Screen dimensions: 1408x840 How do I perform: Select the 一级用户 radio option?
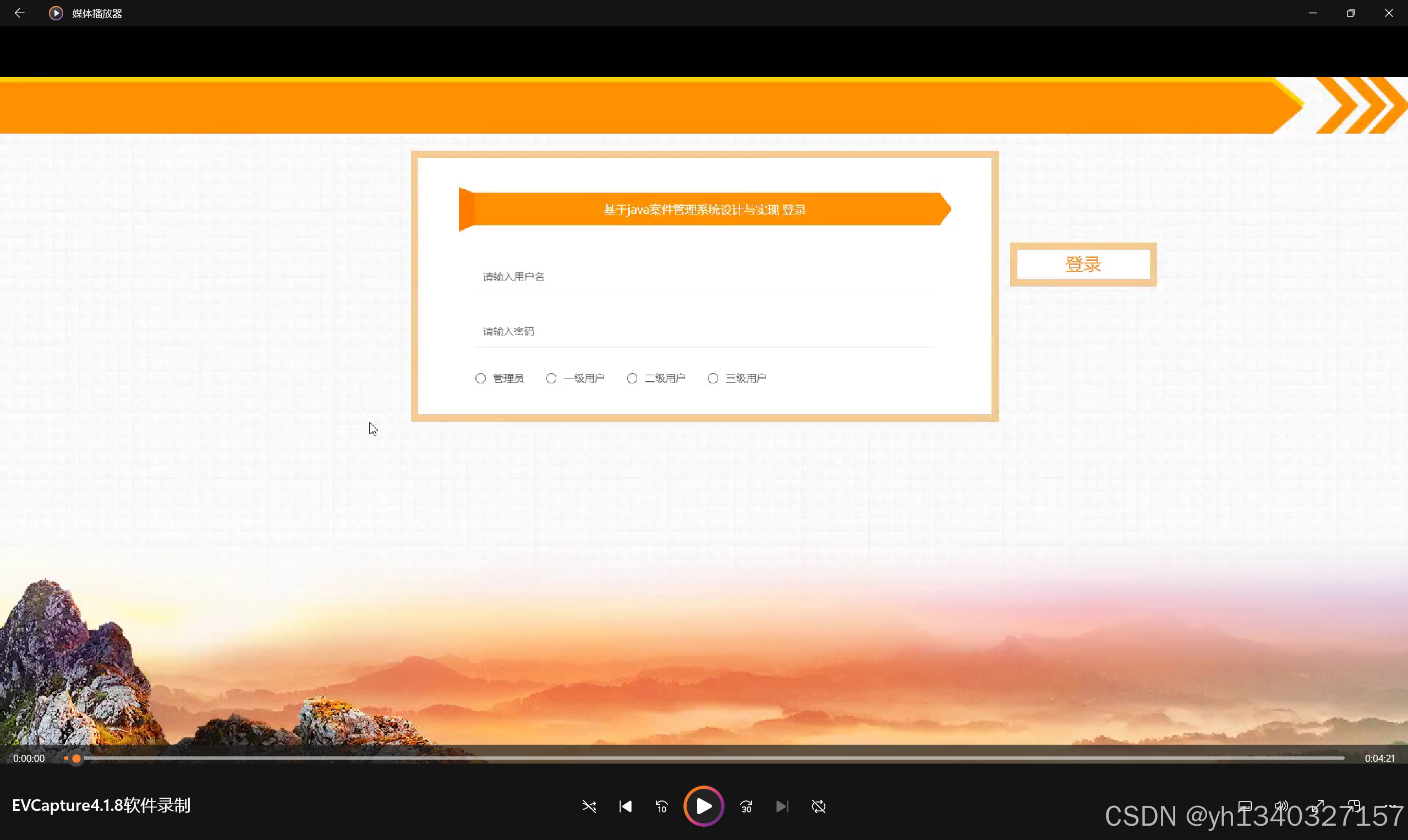(x=551, y=378)
